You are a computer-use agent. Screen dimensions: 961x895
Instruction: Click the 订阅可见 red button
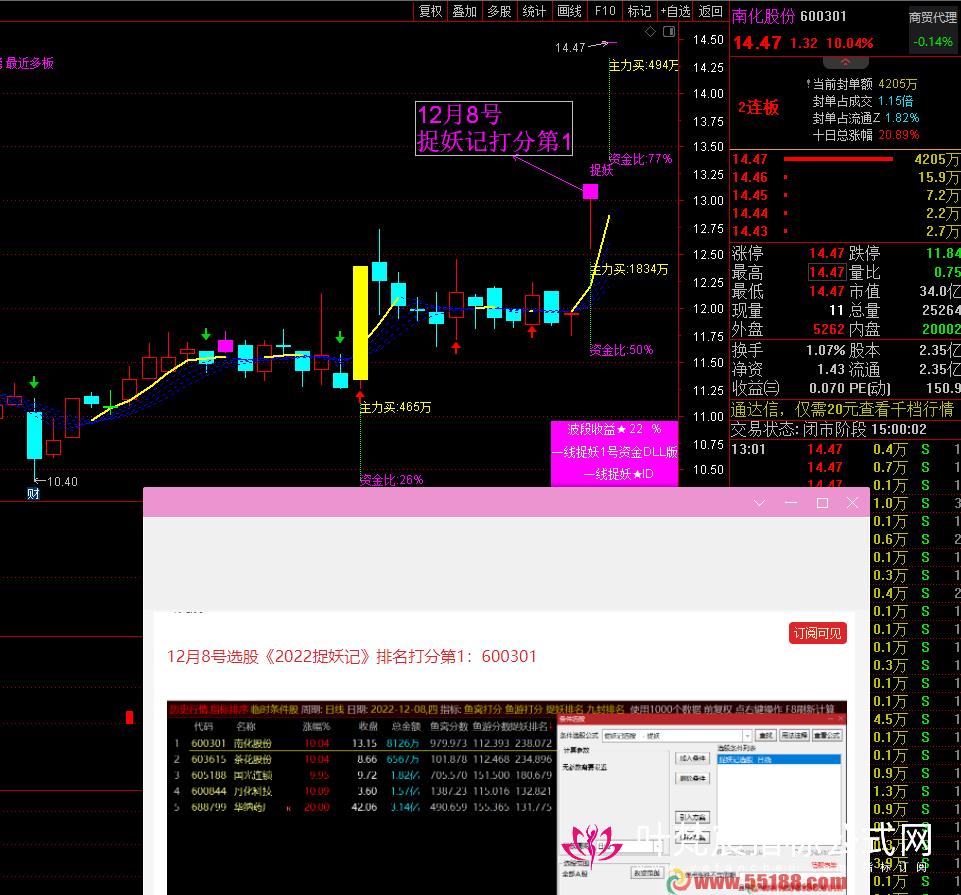[818, 633]
